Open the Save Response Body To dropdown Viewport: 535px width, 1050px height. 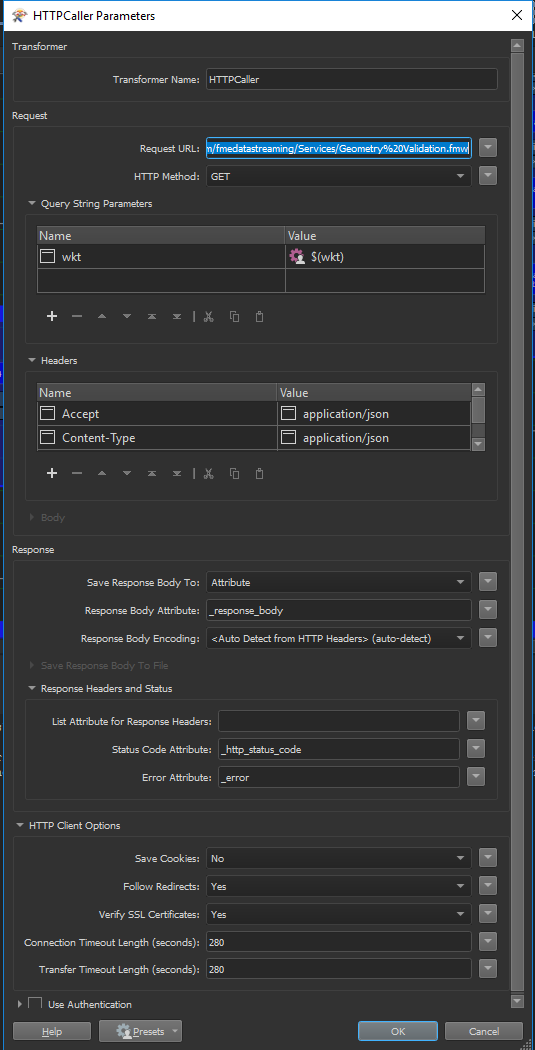click(339, 582)
